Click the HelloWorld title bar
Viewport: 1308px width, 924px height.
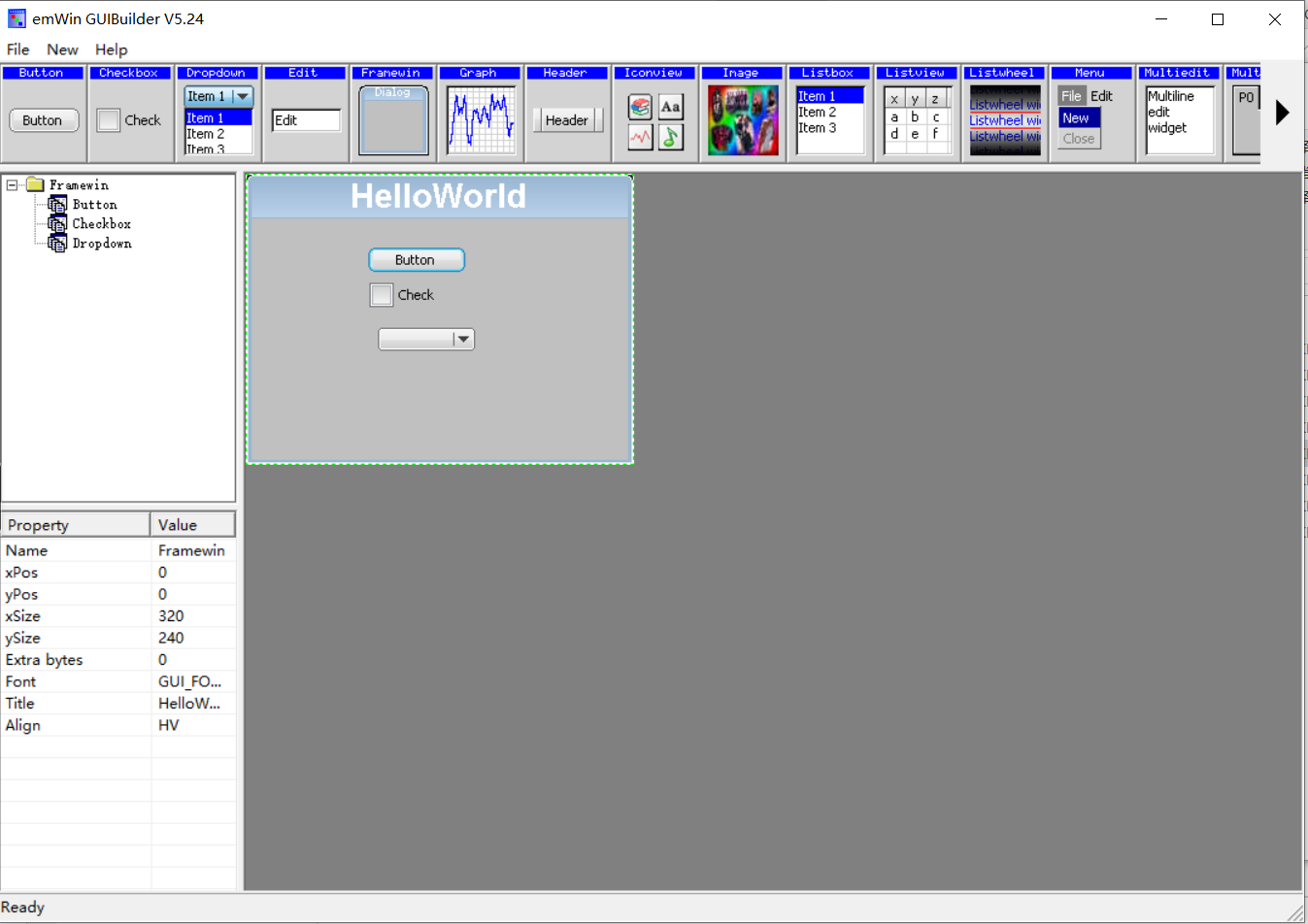(x=439, y=196)
